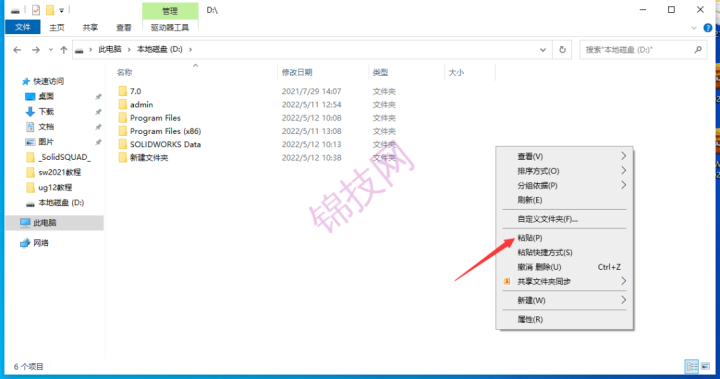Choose 属性(R) in context menu
Screen dimensions: 720x379
tap(565, 319)
